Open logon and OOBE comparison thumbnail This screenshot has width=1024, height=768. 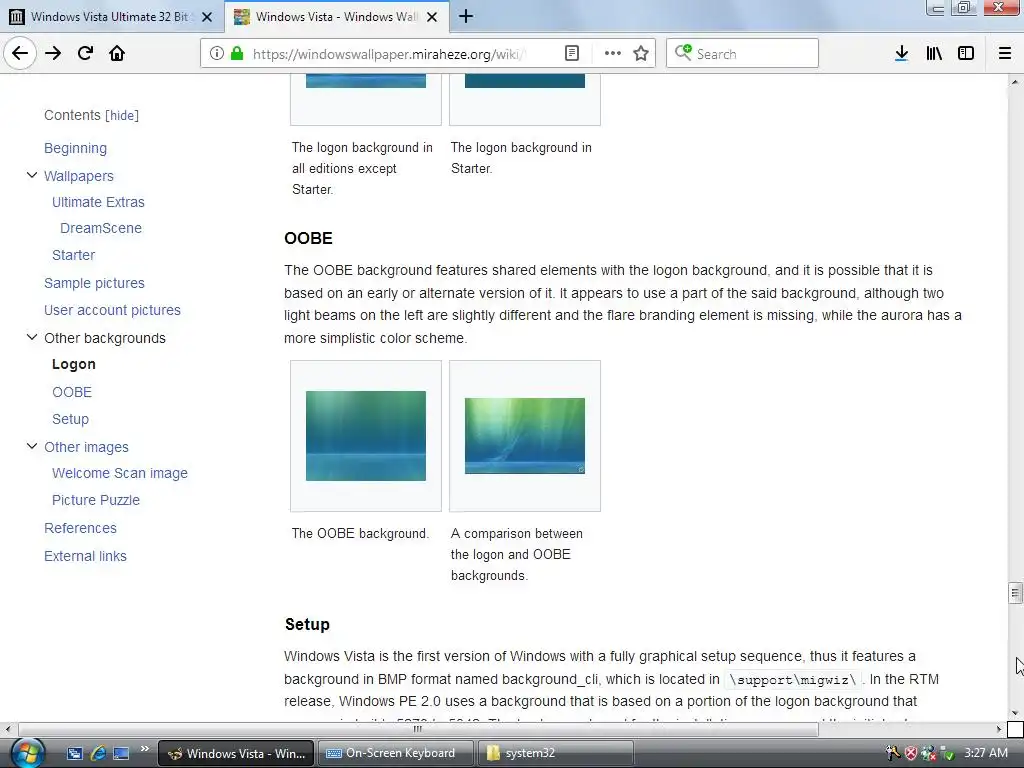click(x=525, y=436)
